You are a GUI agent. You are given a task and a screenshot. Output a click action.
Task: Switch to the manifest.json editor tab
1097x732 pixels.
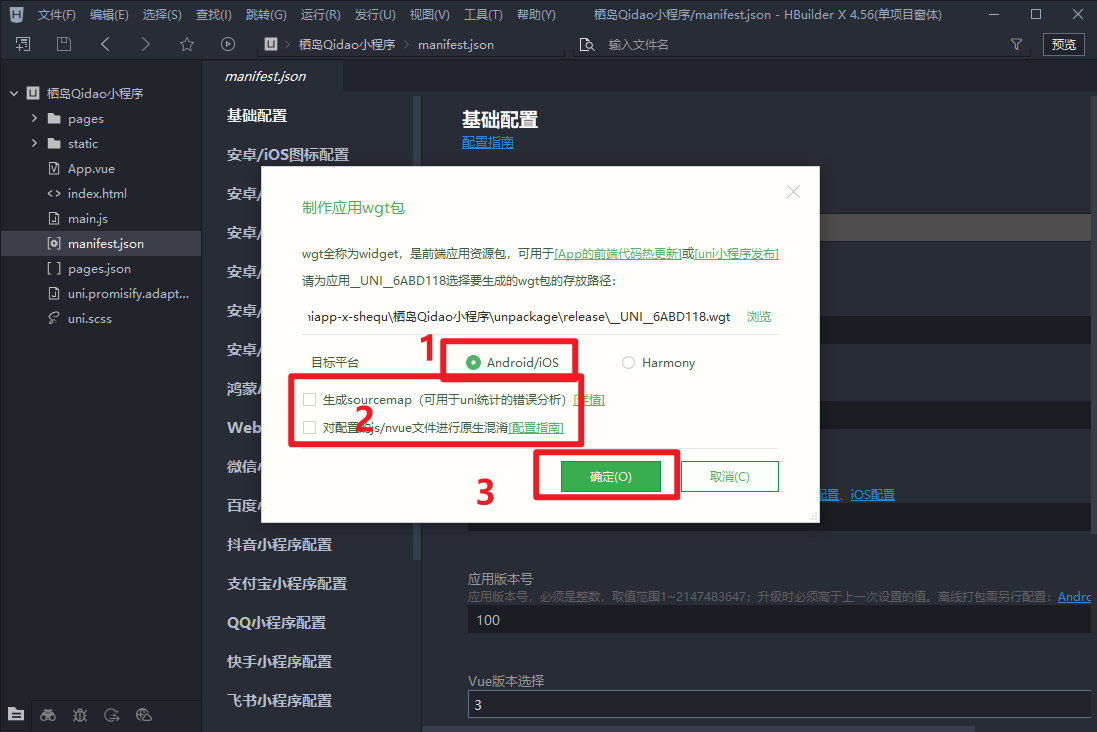click(265, 76)
